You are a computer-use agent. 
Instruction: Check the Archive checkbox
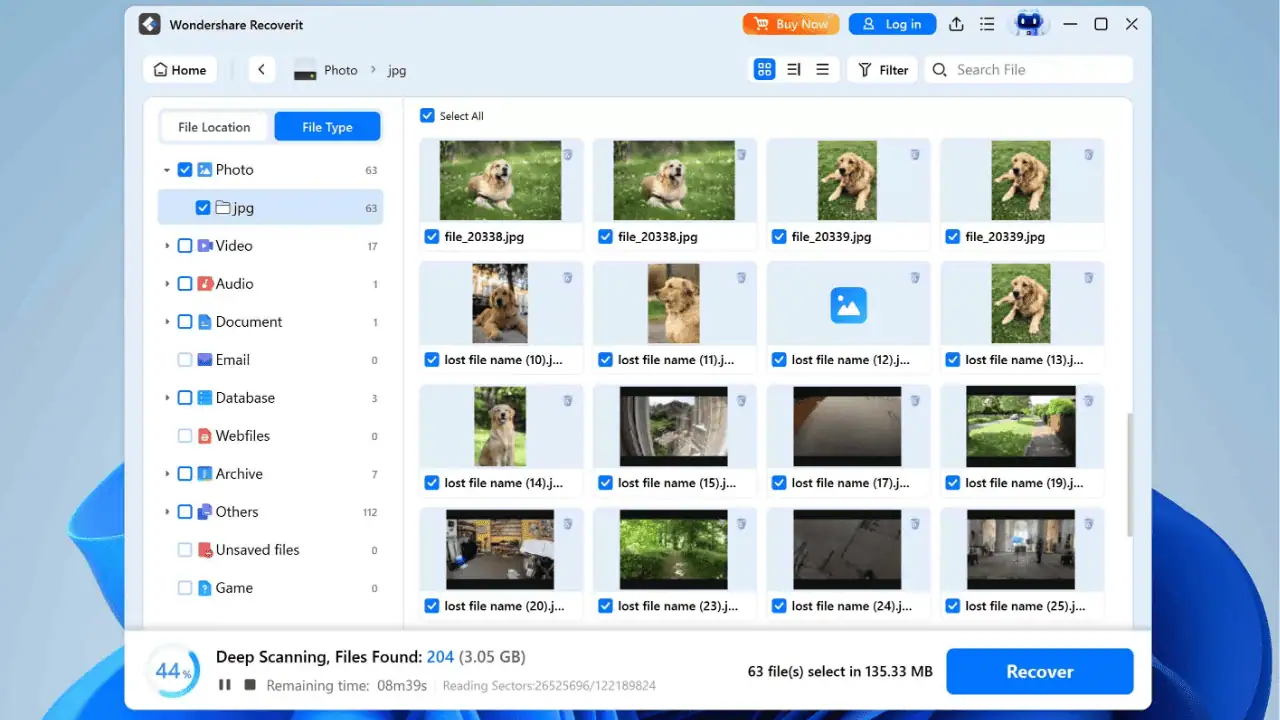coord(185,474)
